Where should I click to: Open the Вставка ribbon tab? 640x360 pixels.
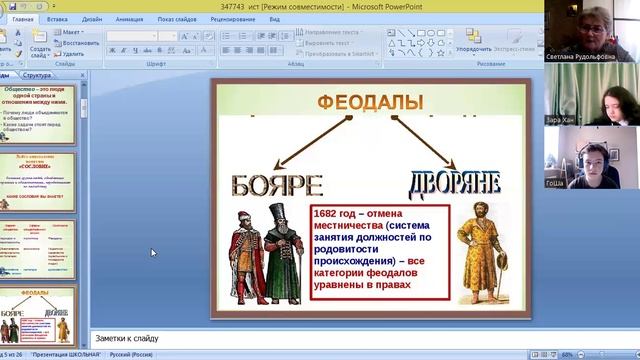57,19
